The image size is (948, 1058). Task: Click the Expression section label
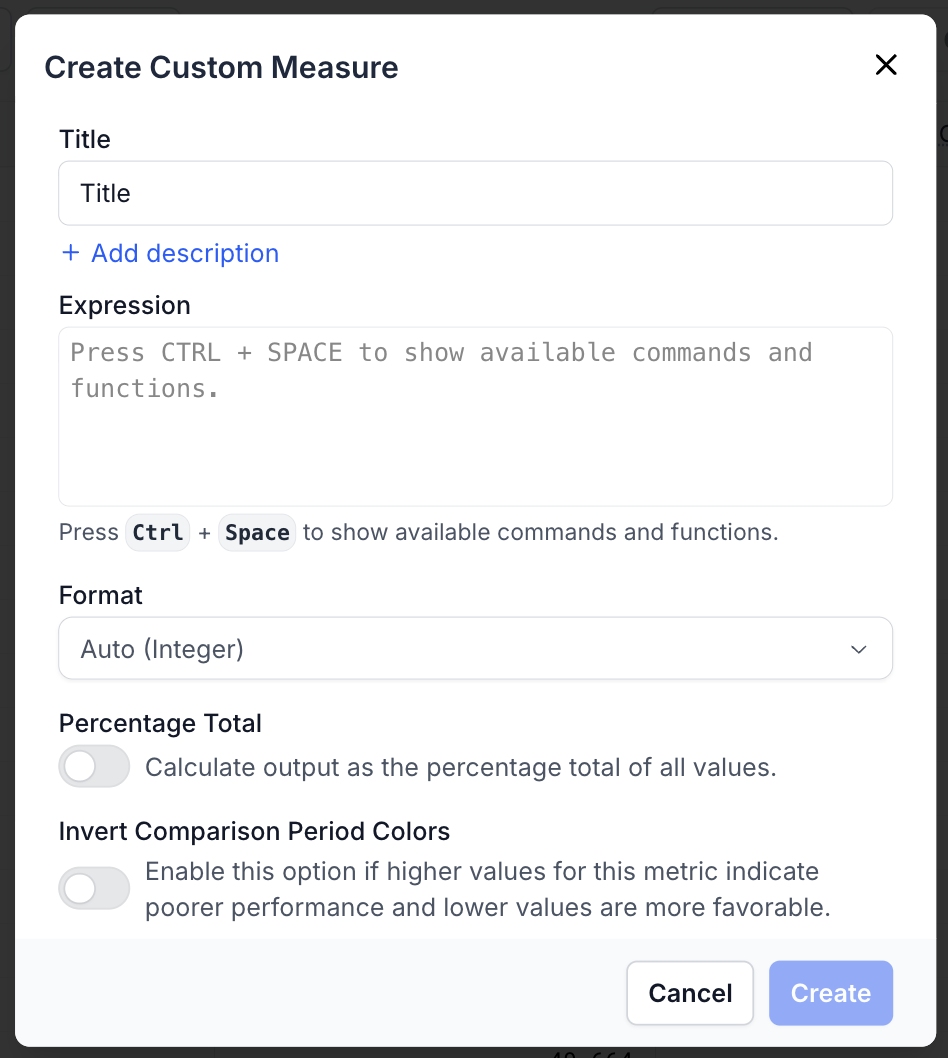pyautogui.click(x=124, y=305)
